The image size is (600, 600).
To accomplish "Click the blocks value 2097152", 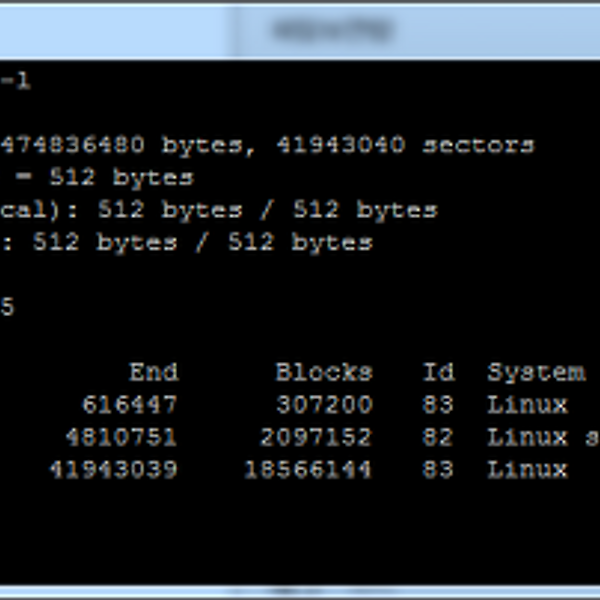I will 316,437.
